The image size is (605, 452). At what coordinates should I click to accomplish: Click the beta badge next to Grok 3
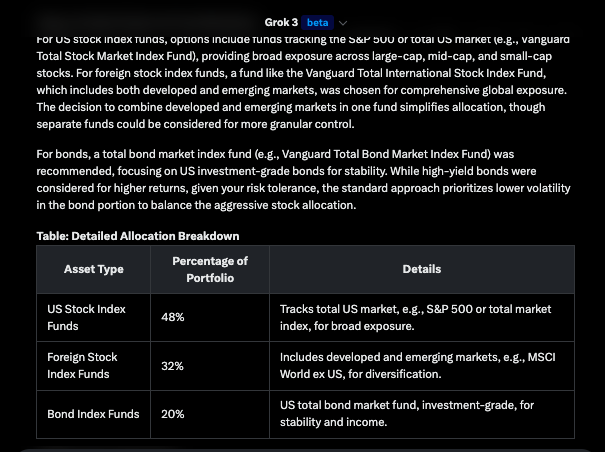(x=317, y=22)
